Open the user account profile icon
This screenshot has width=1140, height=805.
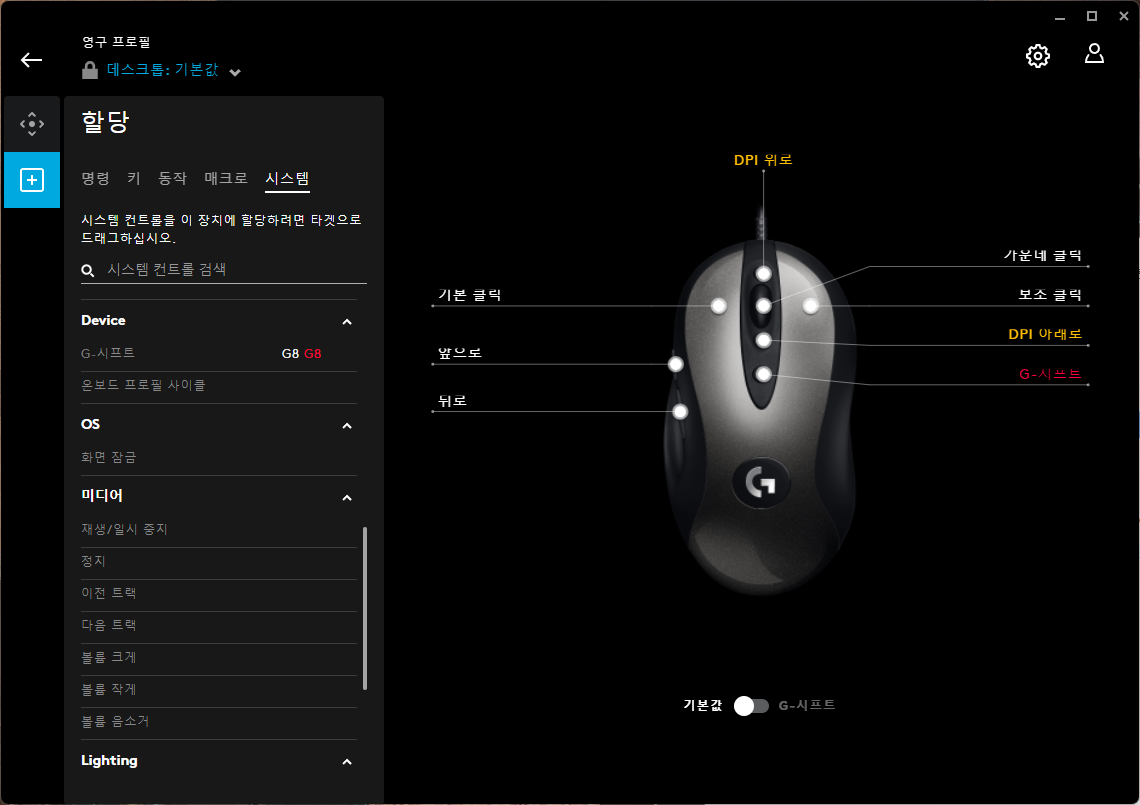(x=1094, y=54)
